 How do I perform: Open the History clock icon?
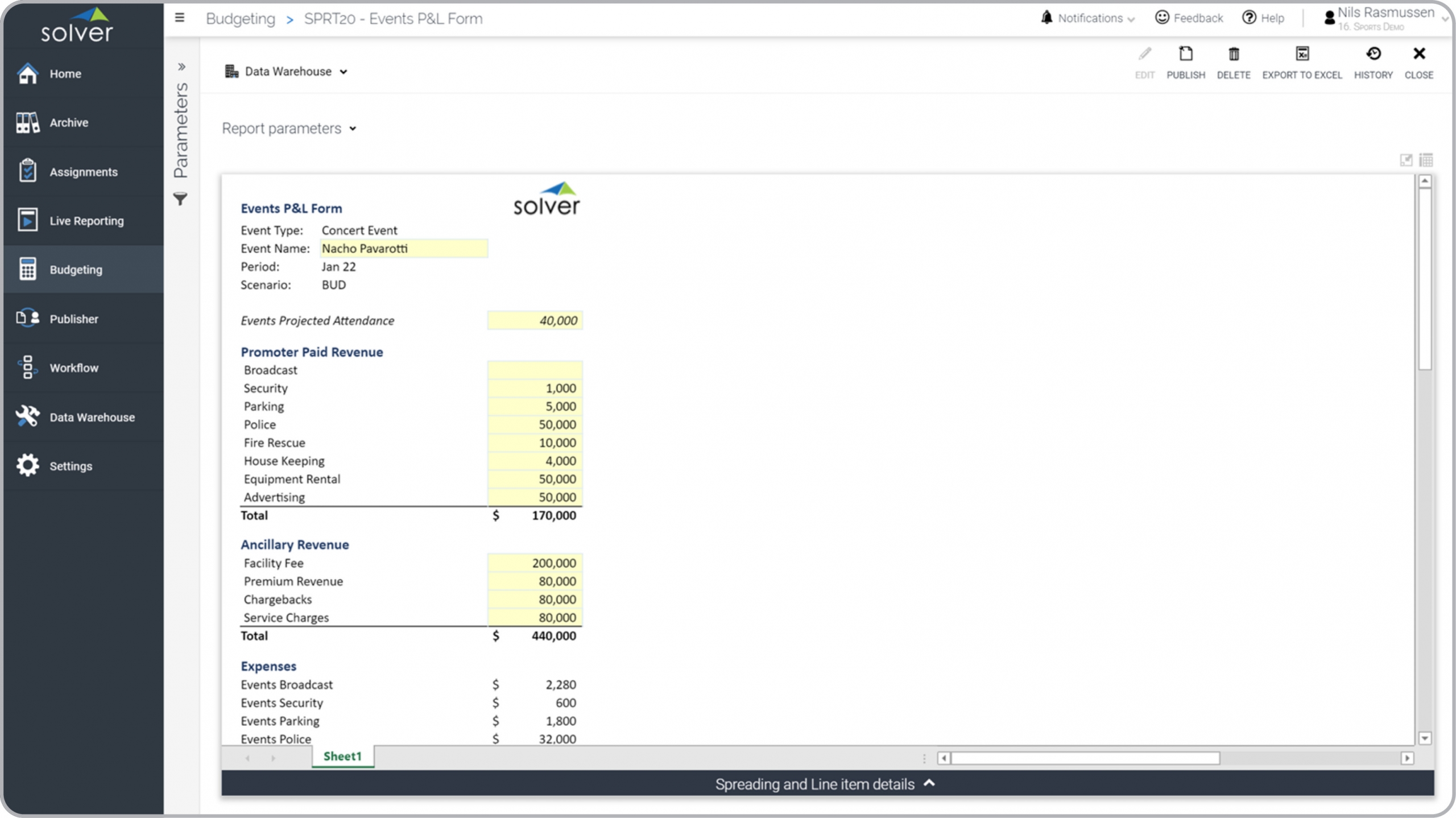1373,55
